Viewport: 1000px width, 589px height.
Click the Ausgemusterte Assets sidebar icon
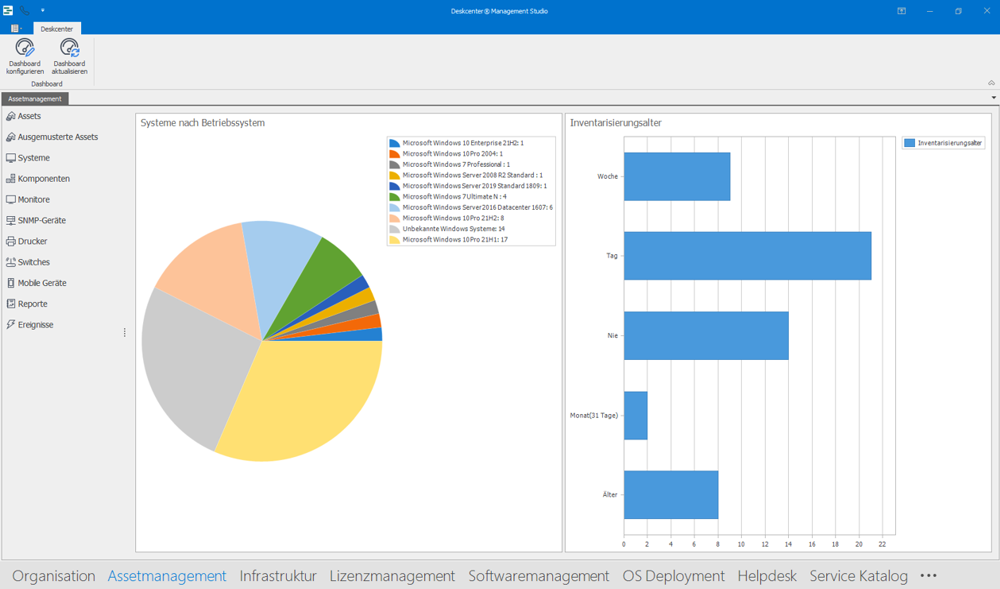click(x=11, y=137)
